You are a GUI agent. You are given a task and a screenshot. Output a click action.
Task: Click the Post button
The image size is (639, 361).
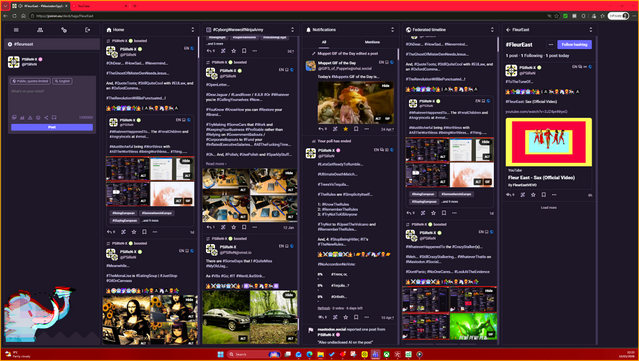click(x=52, y=127)
